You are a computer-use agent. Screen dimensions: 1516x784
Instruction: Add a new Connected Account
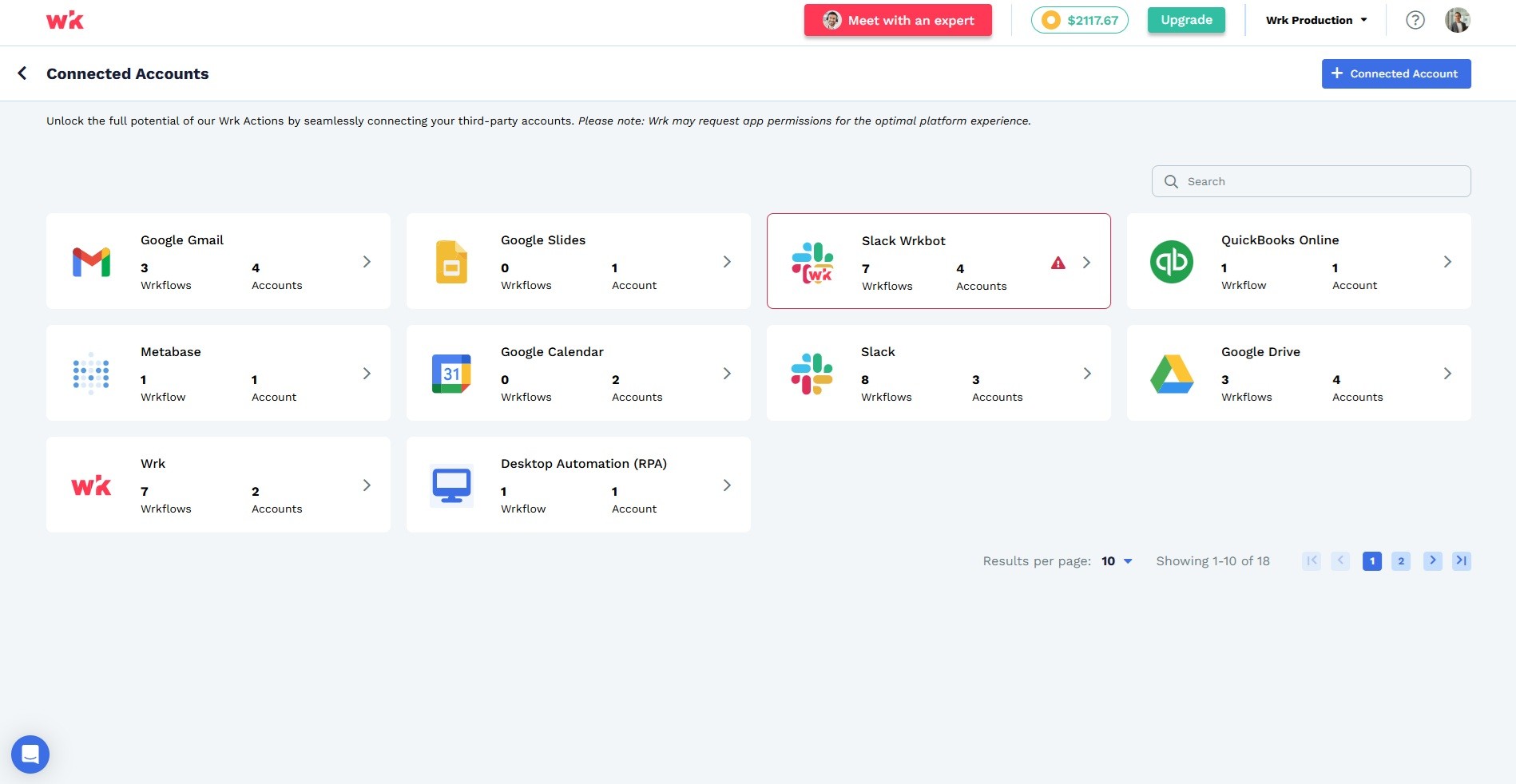[1396, 73]
